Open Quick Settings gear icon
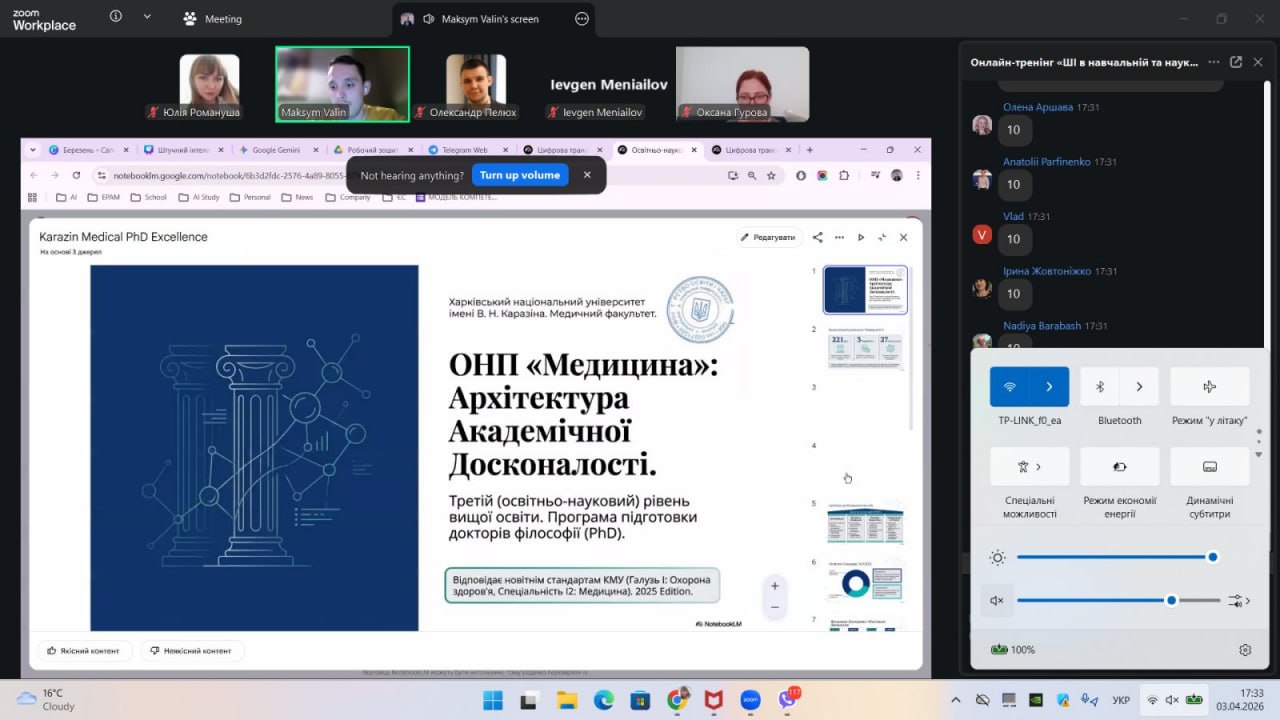The image size is (1280, 720). click(x=1245, y=650)
